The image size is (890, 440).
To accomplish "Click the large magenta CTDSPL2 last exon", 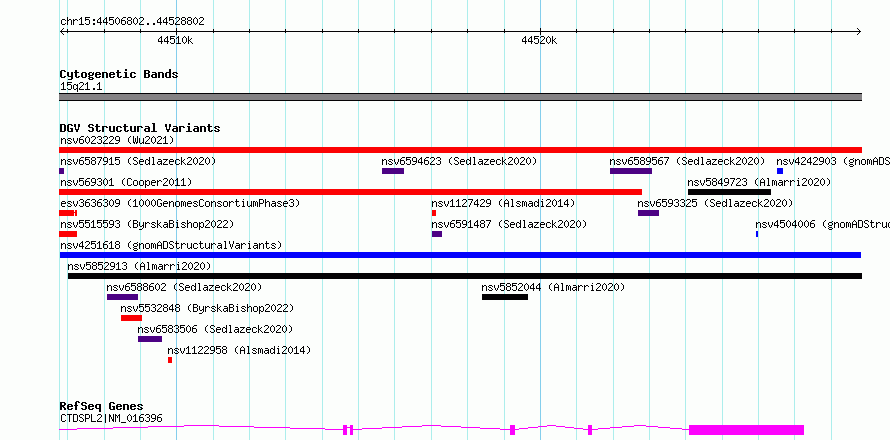I will [746, 430].
